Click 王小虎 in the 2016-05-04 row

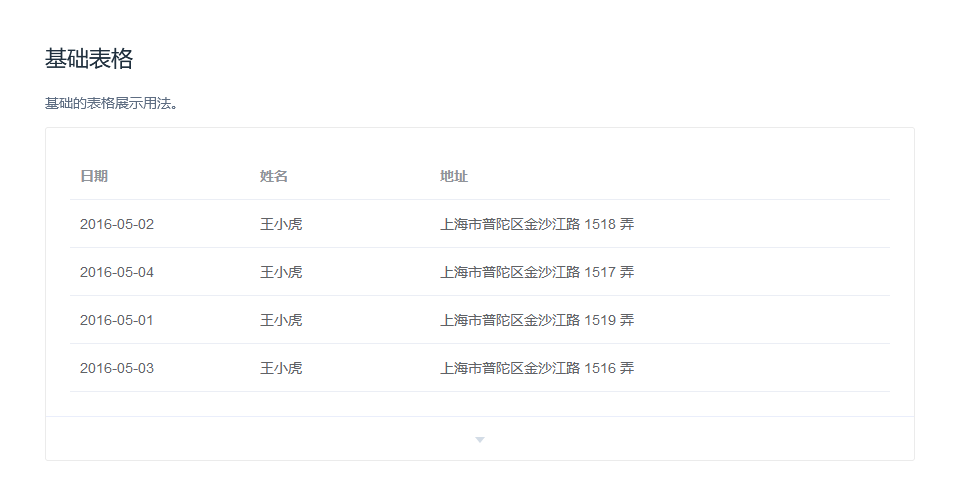[281, 272]
